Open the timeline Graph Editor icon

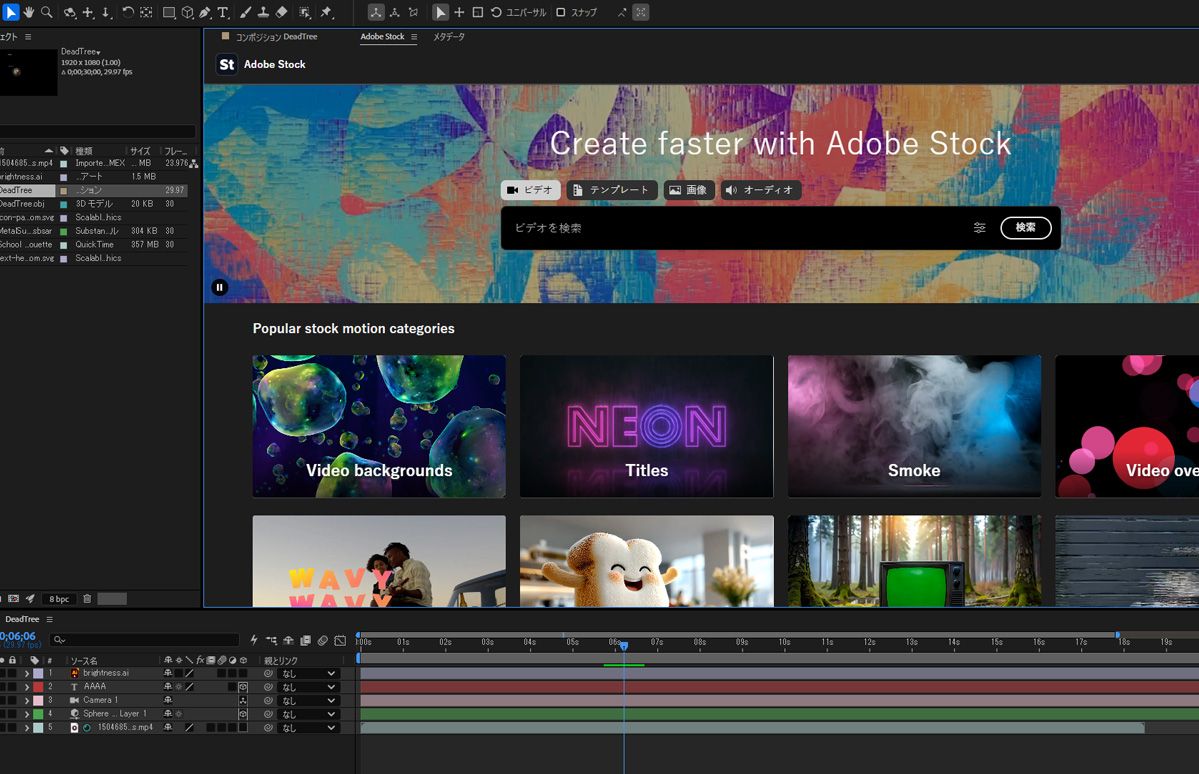coord(340,640)
